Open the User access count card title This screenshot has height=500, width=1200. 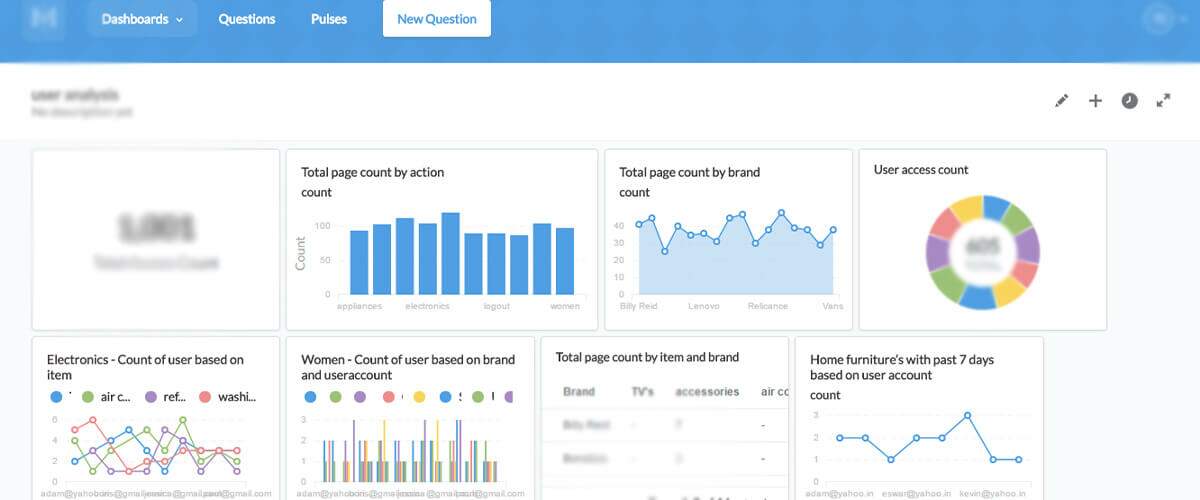pos(921,170)
